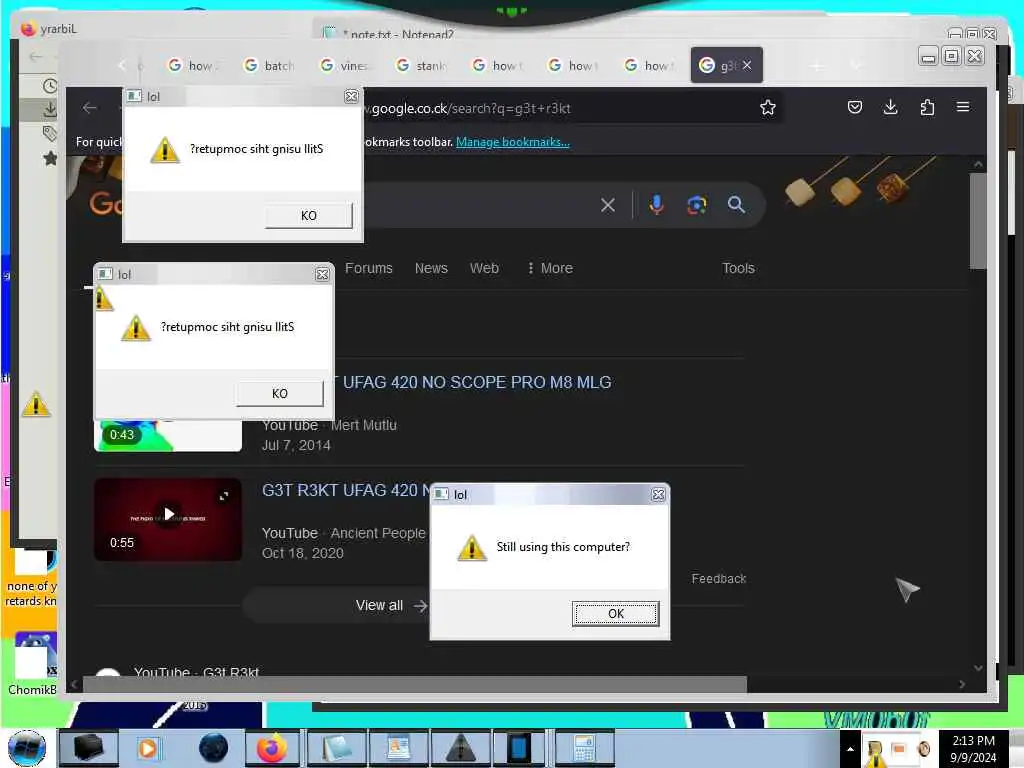Clear the Google search box with X

tap(608, 205)
